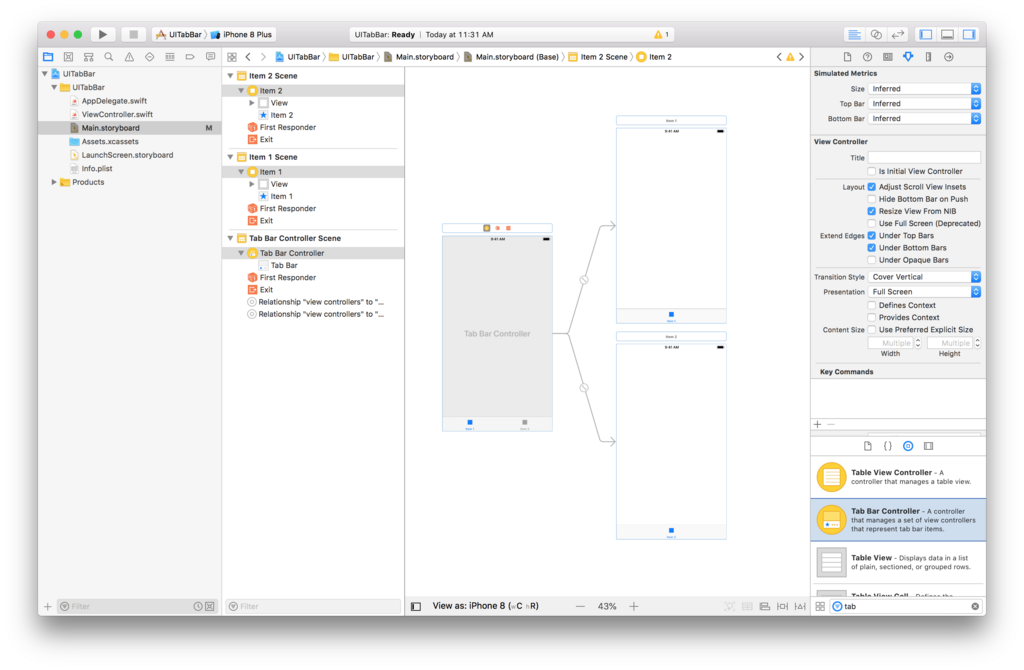
Task: Expand View under Item 2
Action: pos(252,103)
